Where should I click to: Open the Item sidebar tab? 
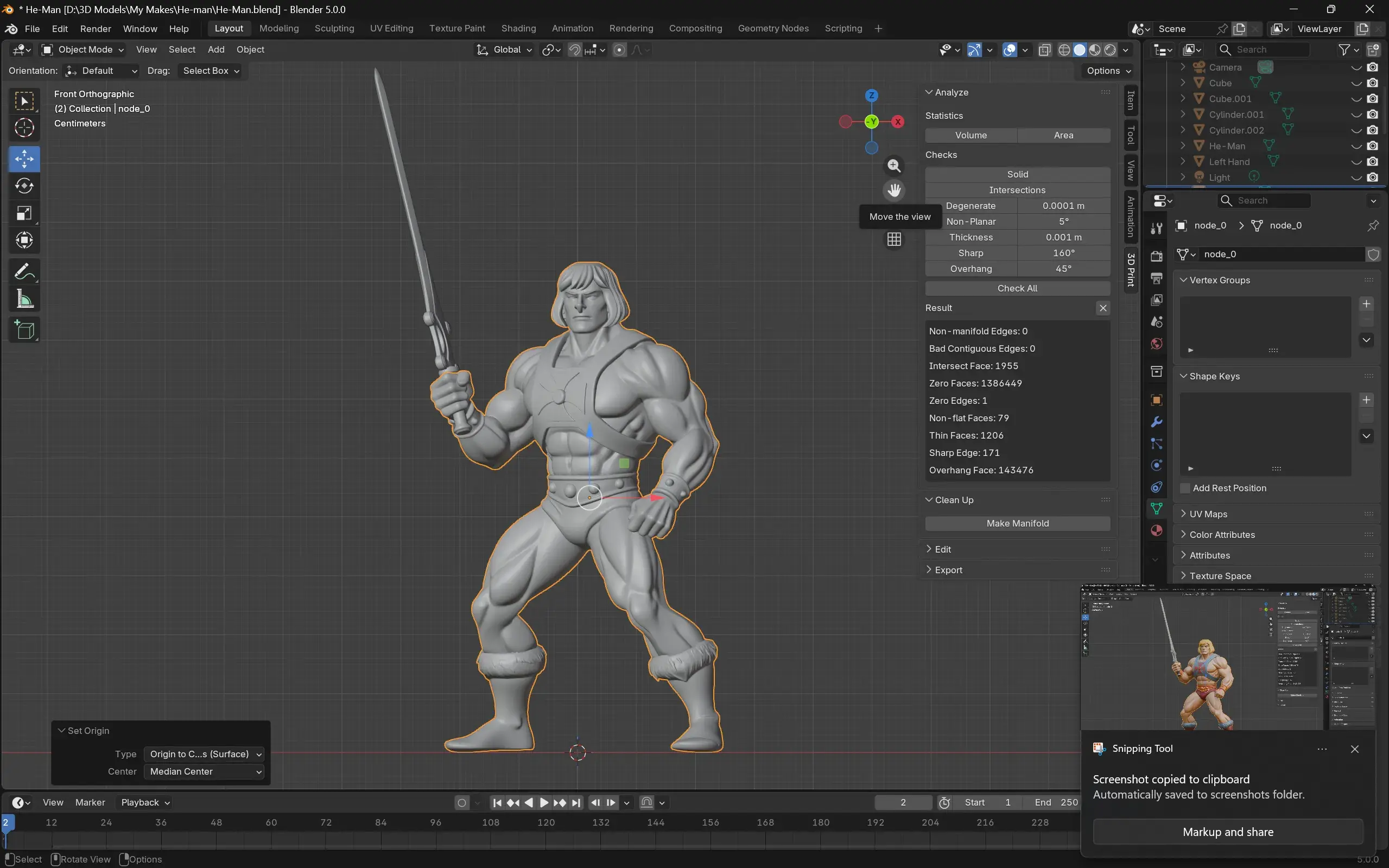[x=1131, y=100]
